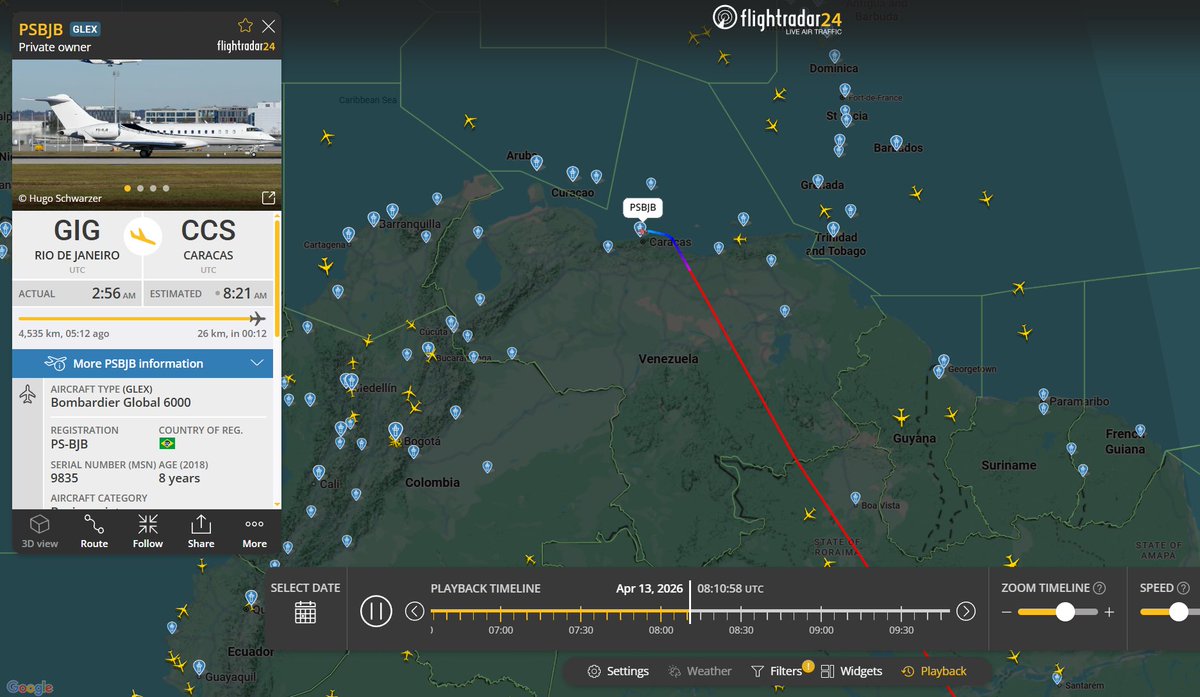Open Widgets in bottom toolbar
Image resolution: width=1200 pixels, height=697 pixels.
(x=851, y=671)
